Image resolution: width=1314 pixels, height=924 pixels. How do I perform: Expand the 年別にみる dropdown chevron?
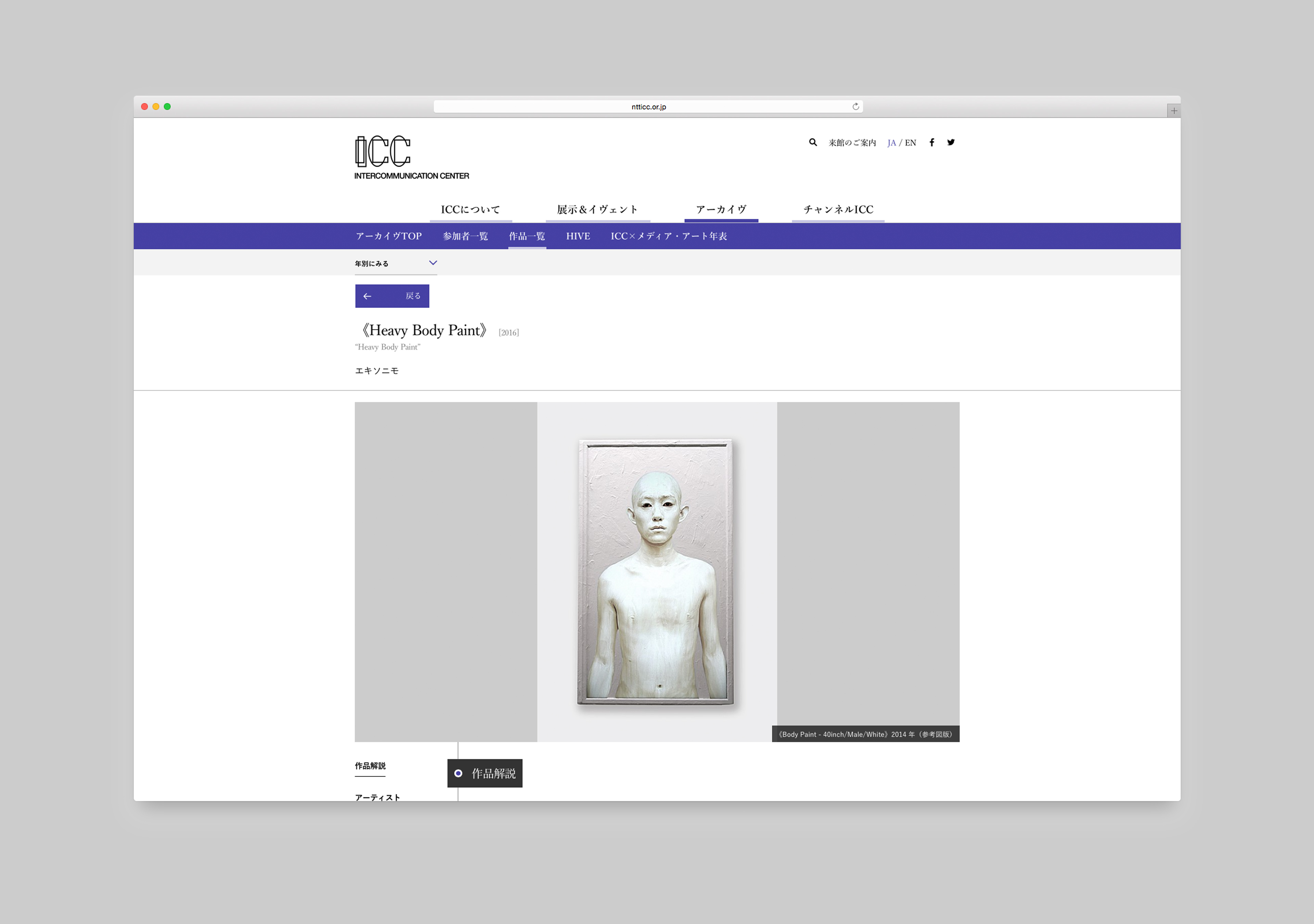click(433, 263)
